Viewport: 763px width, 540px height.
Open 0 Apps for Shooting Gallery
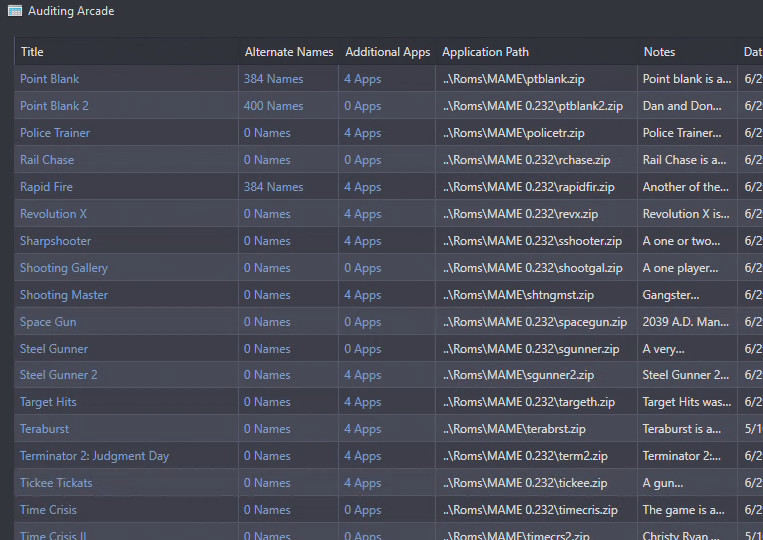pos(363,268)
